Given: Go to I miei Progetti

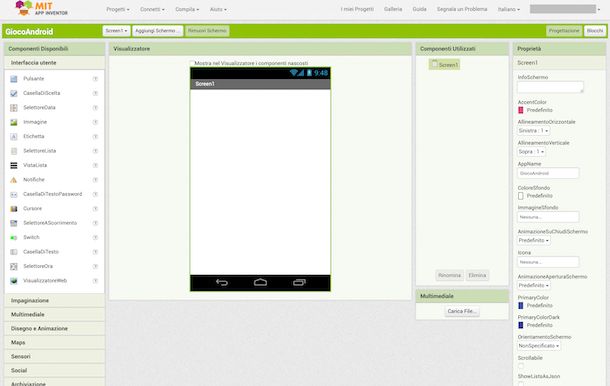Looking at the screenshot, I should (x=357, y=9).
